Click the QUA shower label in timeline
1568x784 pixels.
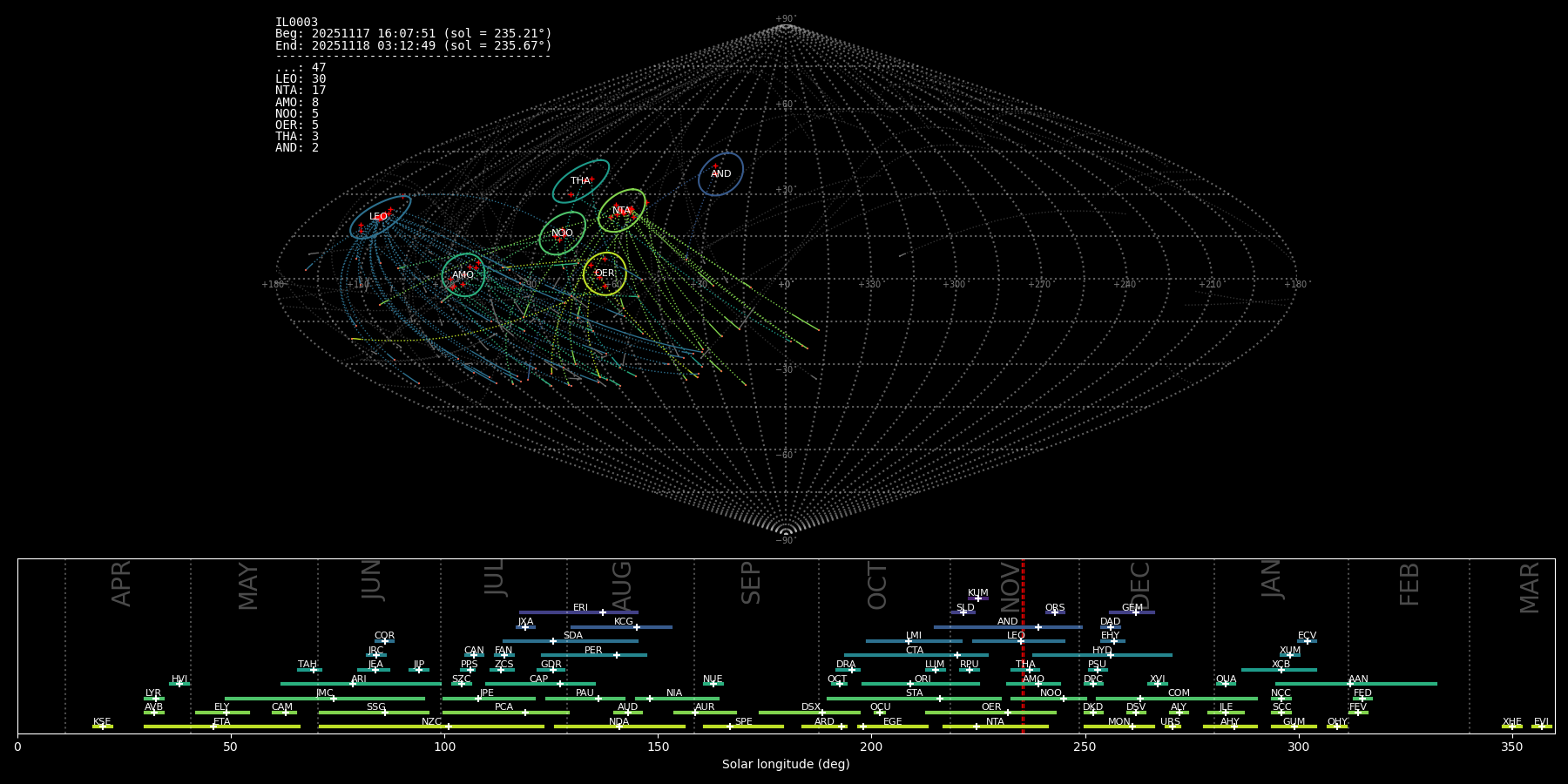click(x=1226, y=679)
